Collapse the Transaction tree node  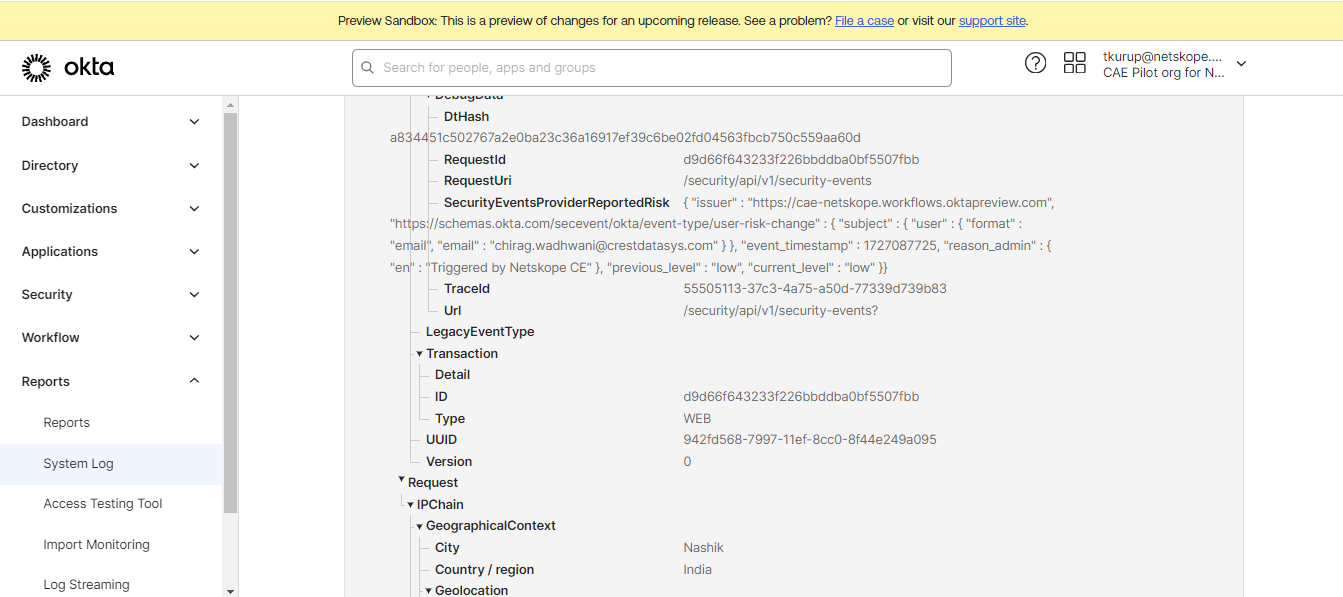[420, 354]
